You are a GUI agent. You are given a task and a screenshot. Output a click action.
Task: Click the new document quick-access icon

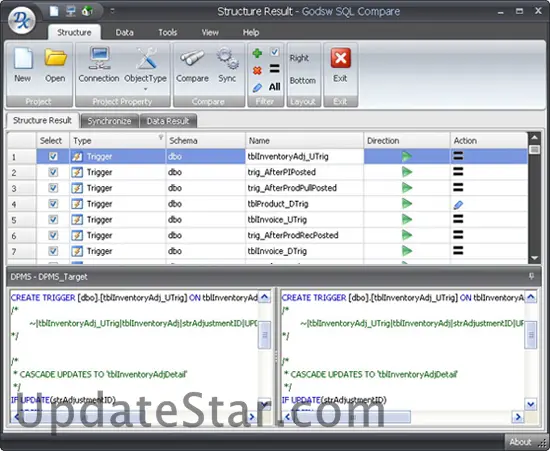coord(54,11)
